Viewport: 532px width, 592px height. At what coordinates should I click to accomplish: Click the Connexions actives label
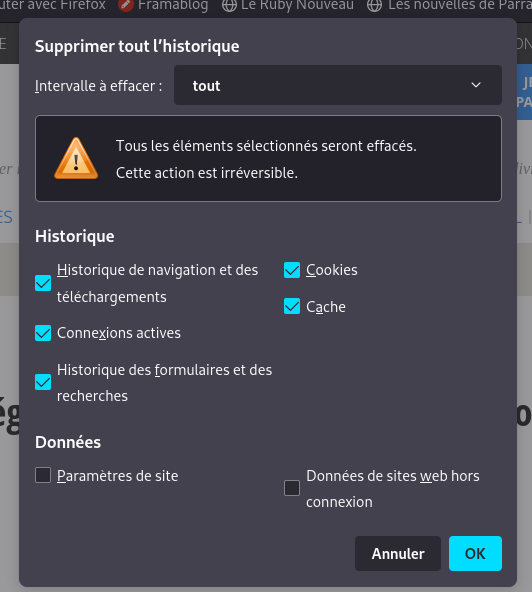[119, 333]
